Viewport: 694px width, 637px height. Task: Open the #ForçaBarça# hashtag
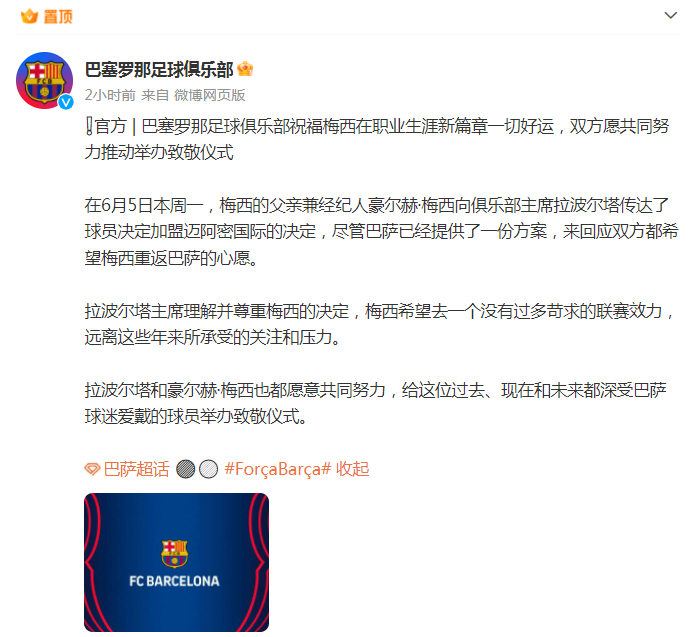point(278,469)
